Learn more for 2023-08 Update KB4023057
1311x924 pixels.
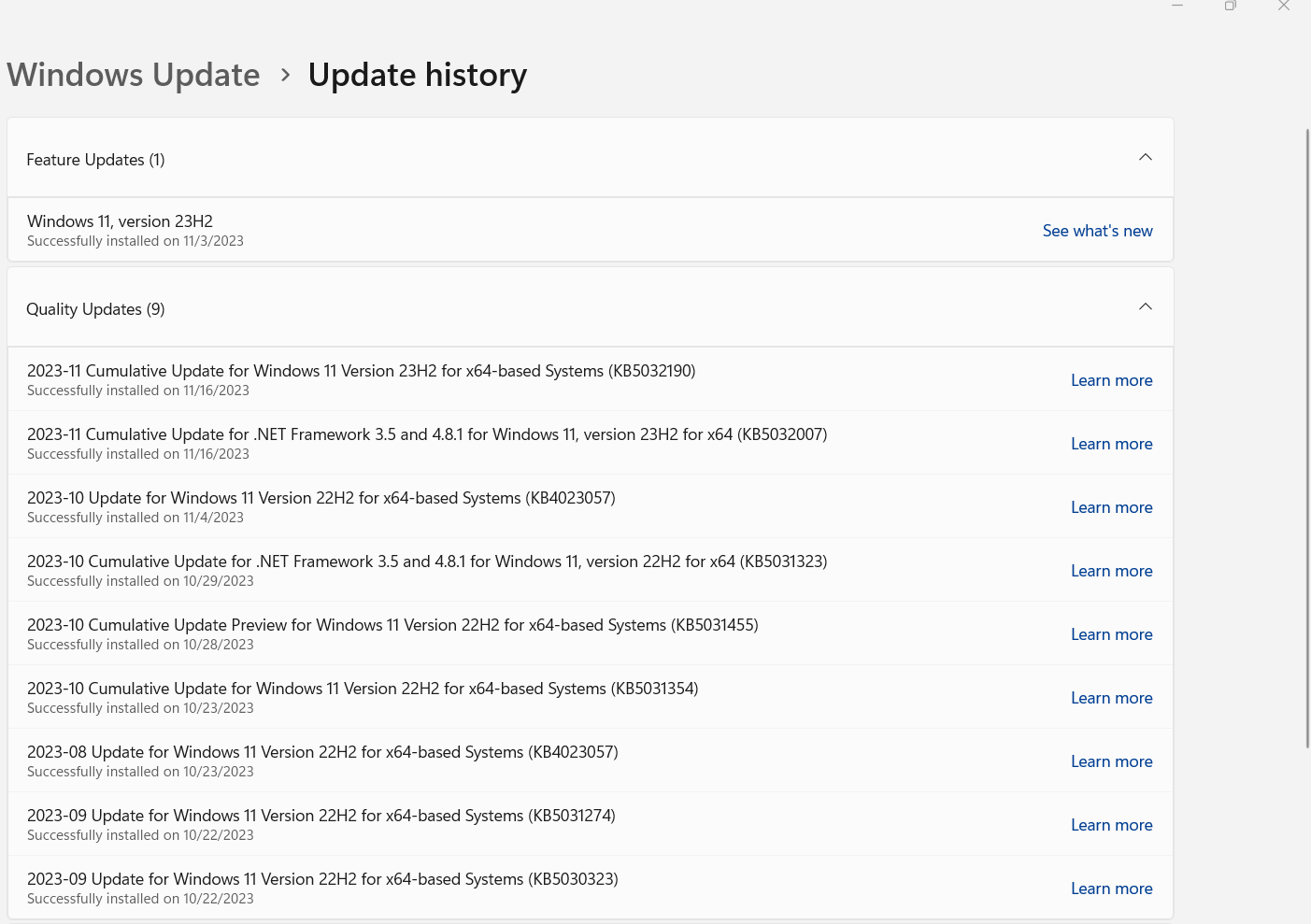click(1111, 761)
